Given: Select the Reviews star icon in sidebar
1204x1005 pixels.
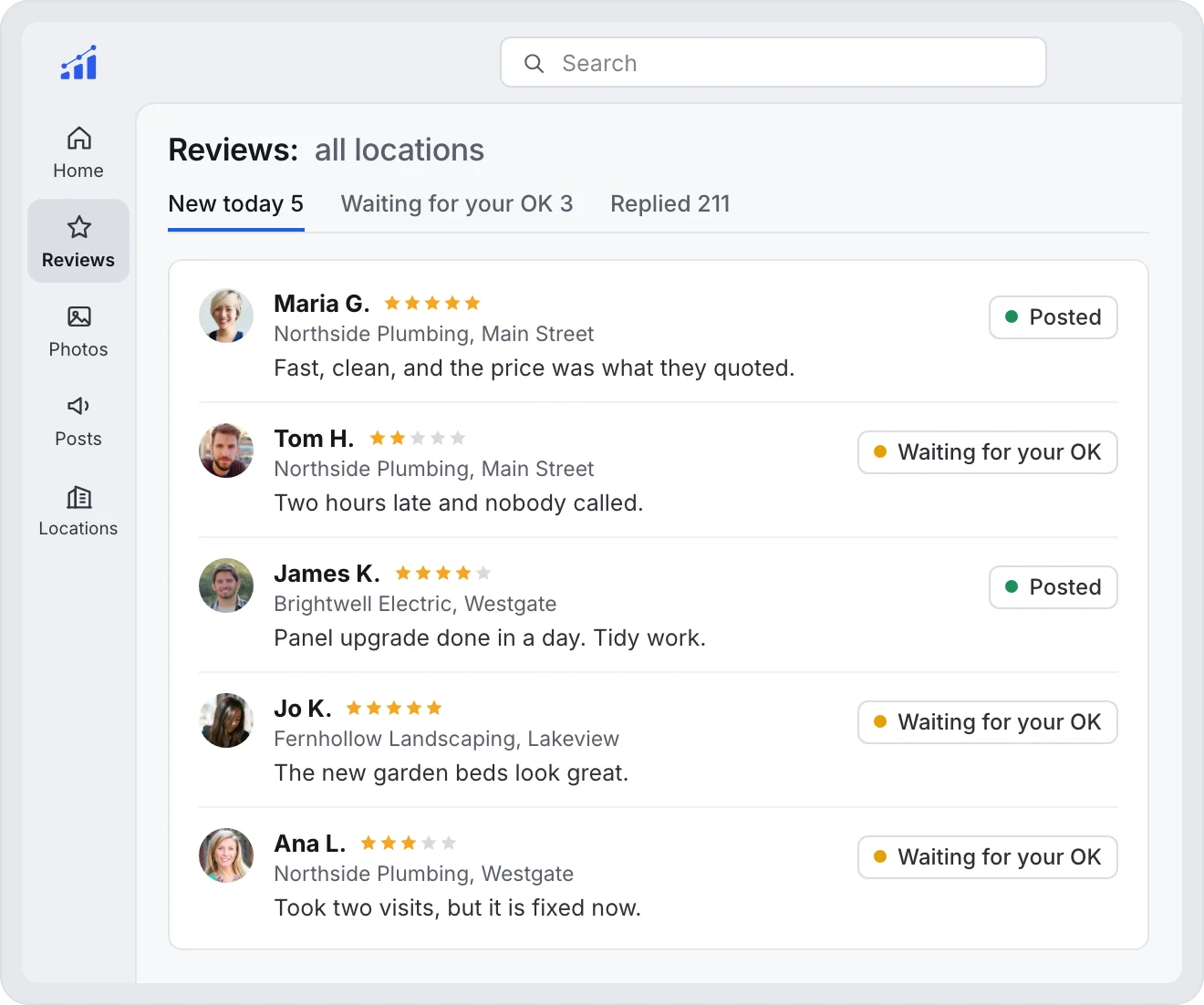Looking at the screenshot, I should pyautogui.click(x=79, y=227).
